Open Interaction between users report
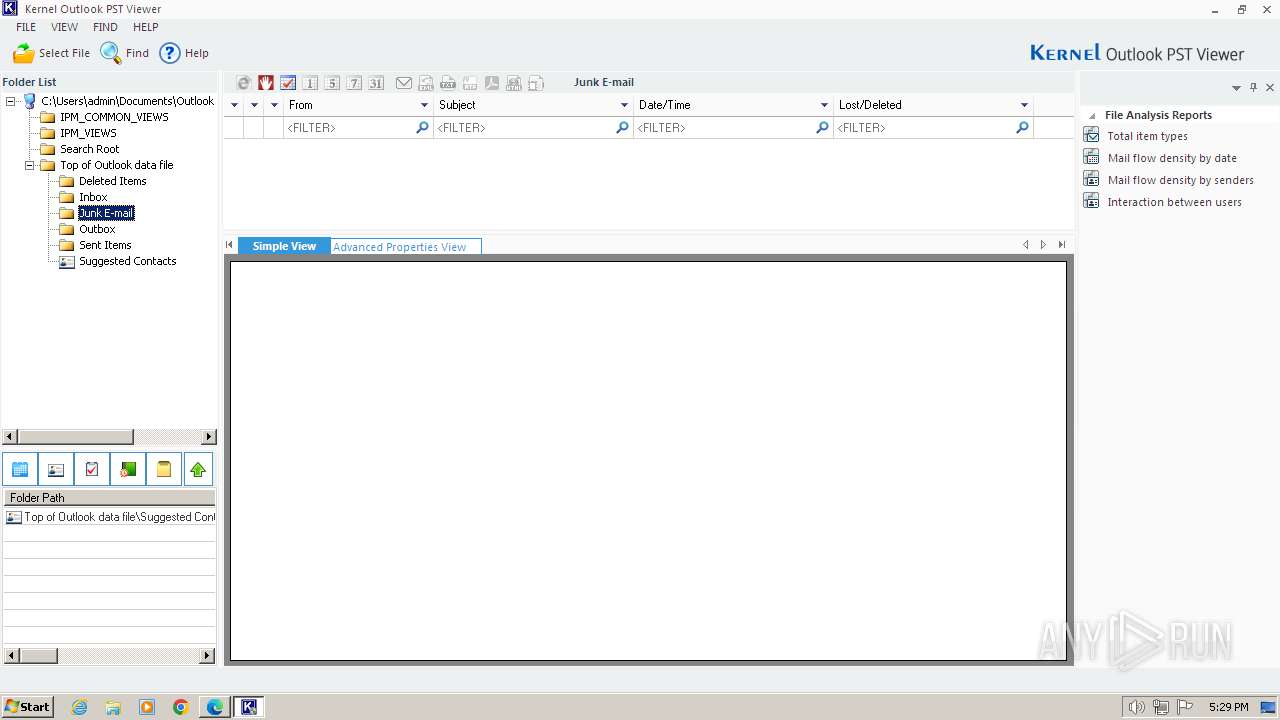Viewport: 1280px width, 720px height. tap(1174, 202)
